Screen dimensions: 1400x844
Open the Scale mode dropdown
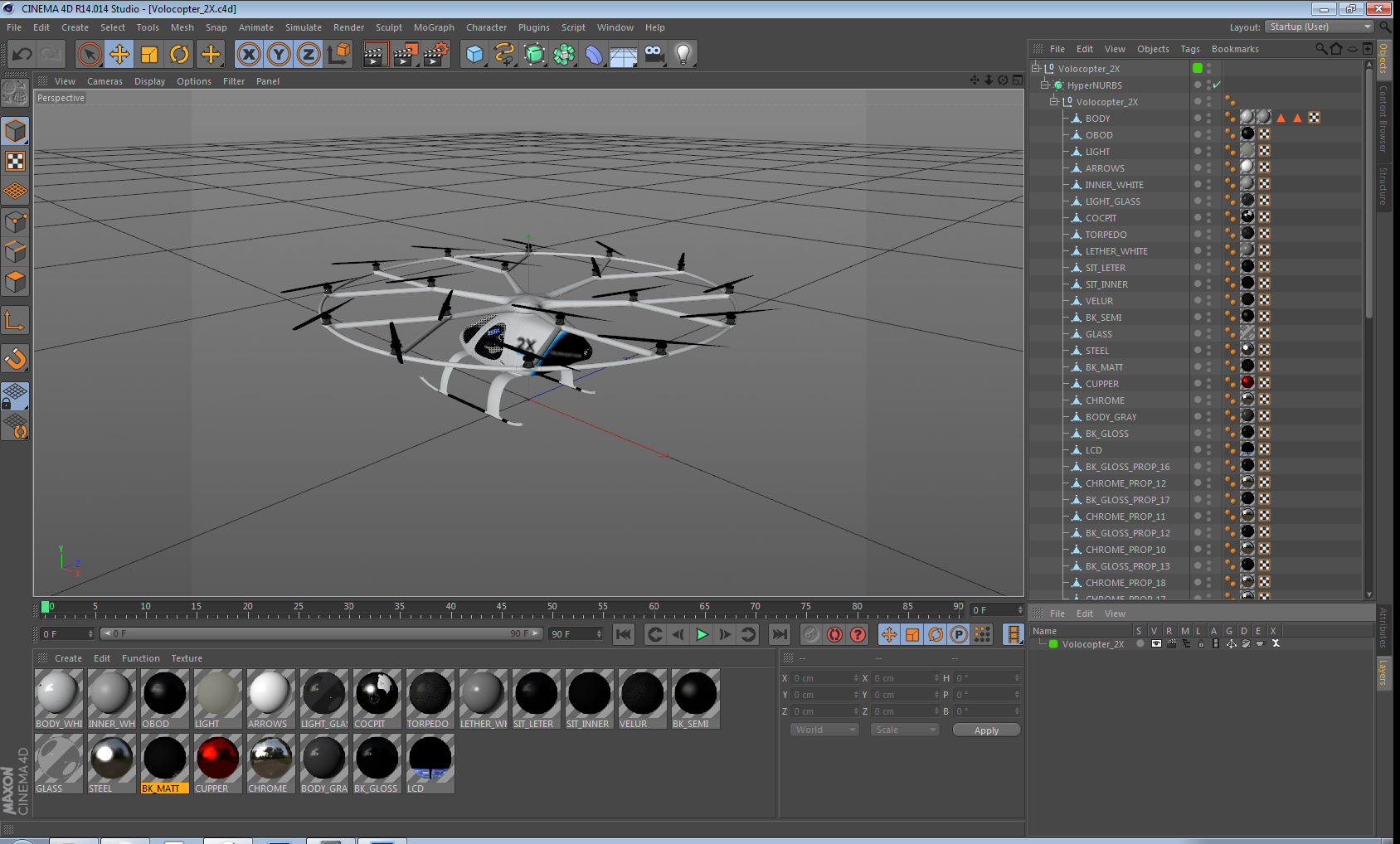pos(905,730)
